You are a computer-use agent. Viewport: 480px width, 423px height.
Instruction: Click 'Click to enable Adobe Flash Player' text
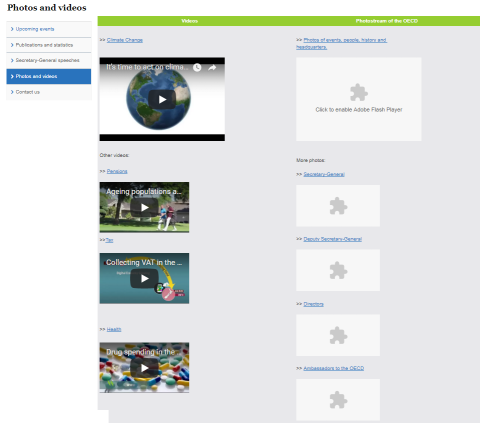click(x=359, y=110)
